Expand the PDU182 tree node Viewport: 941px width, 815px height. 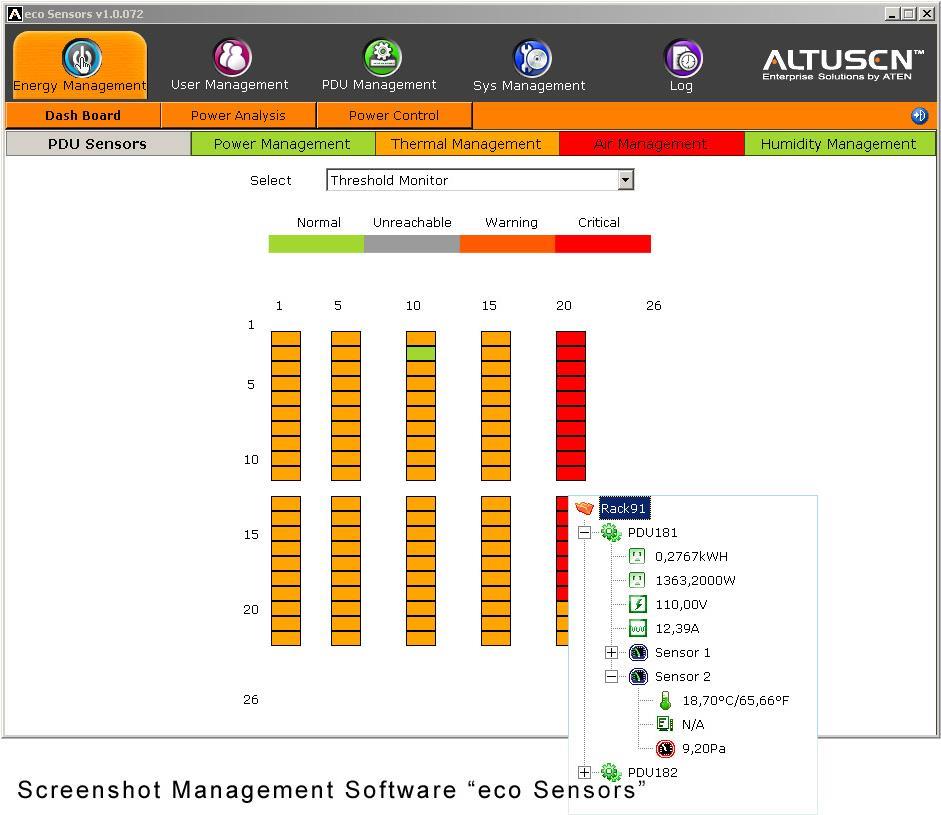coord(585,773)
